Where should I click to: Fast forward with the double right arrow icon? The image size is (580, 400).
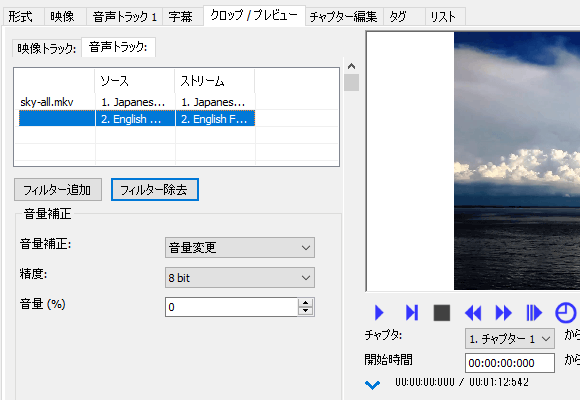[503, 313]
